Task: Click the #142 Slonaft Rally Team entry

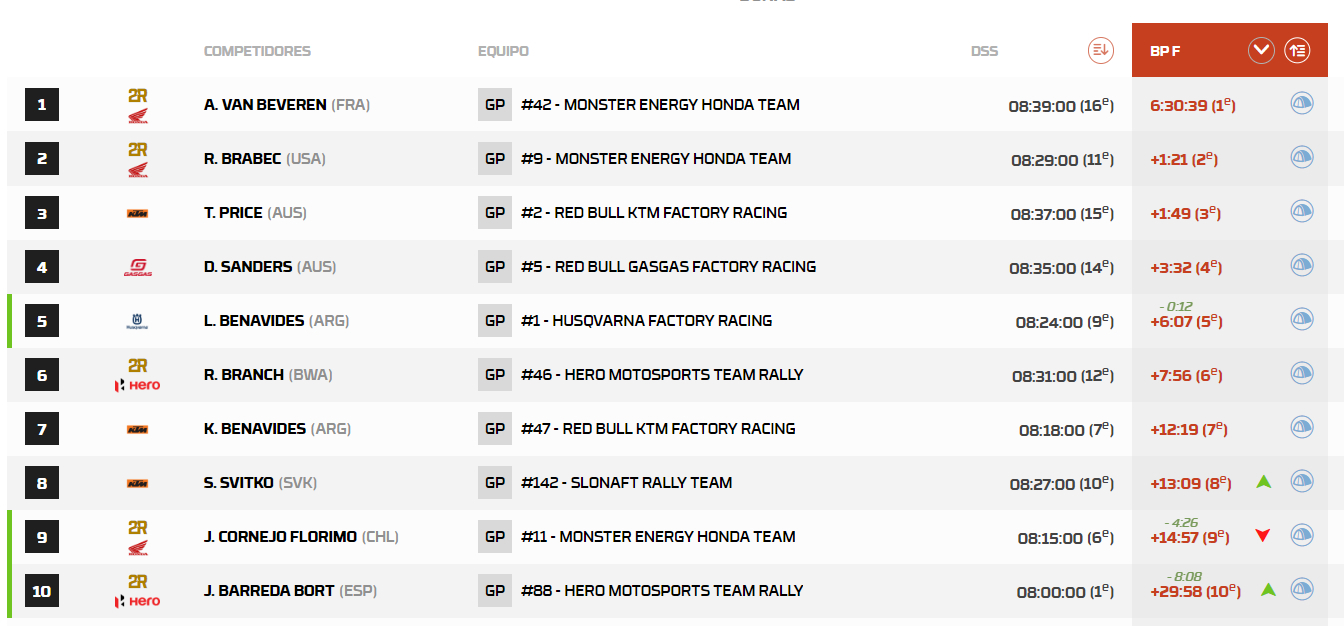Action: (x=626, y=483)
